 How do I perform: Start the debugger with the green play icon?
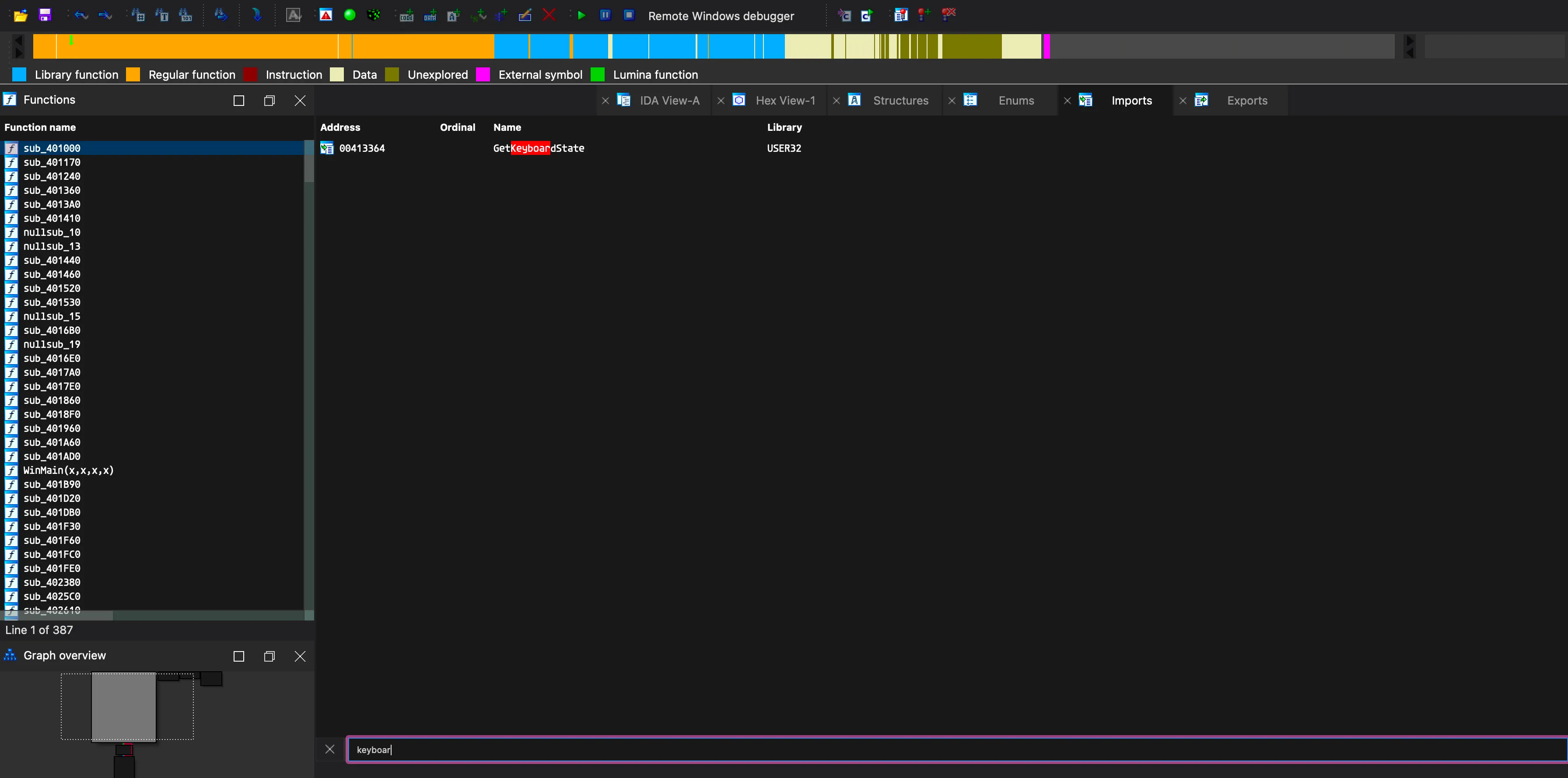click(x=581, y=15)
